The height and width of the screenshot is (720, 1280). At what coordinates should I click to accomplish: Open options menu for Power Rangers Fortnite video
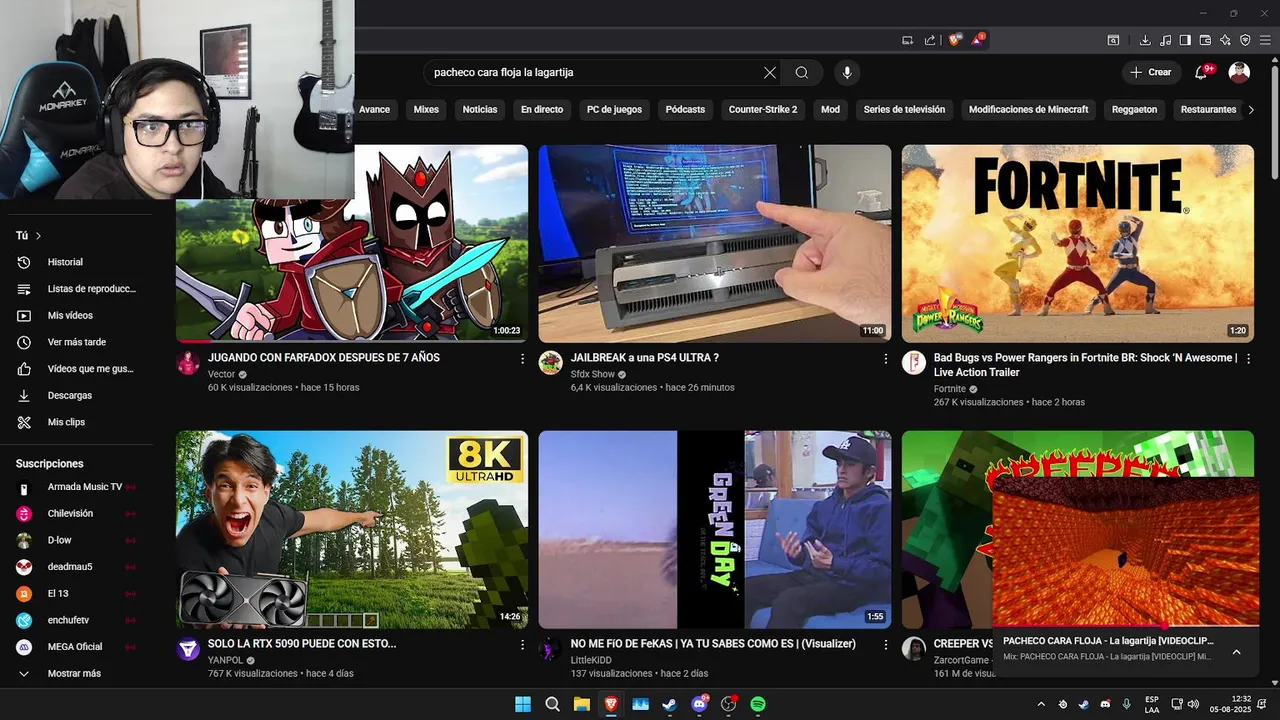pos(1248,358)
